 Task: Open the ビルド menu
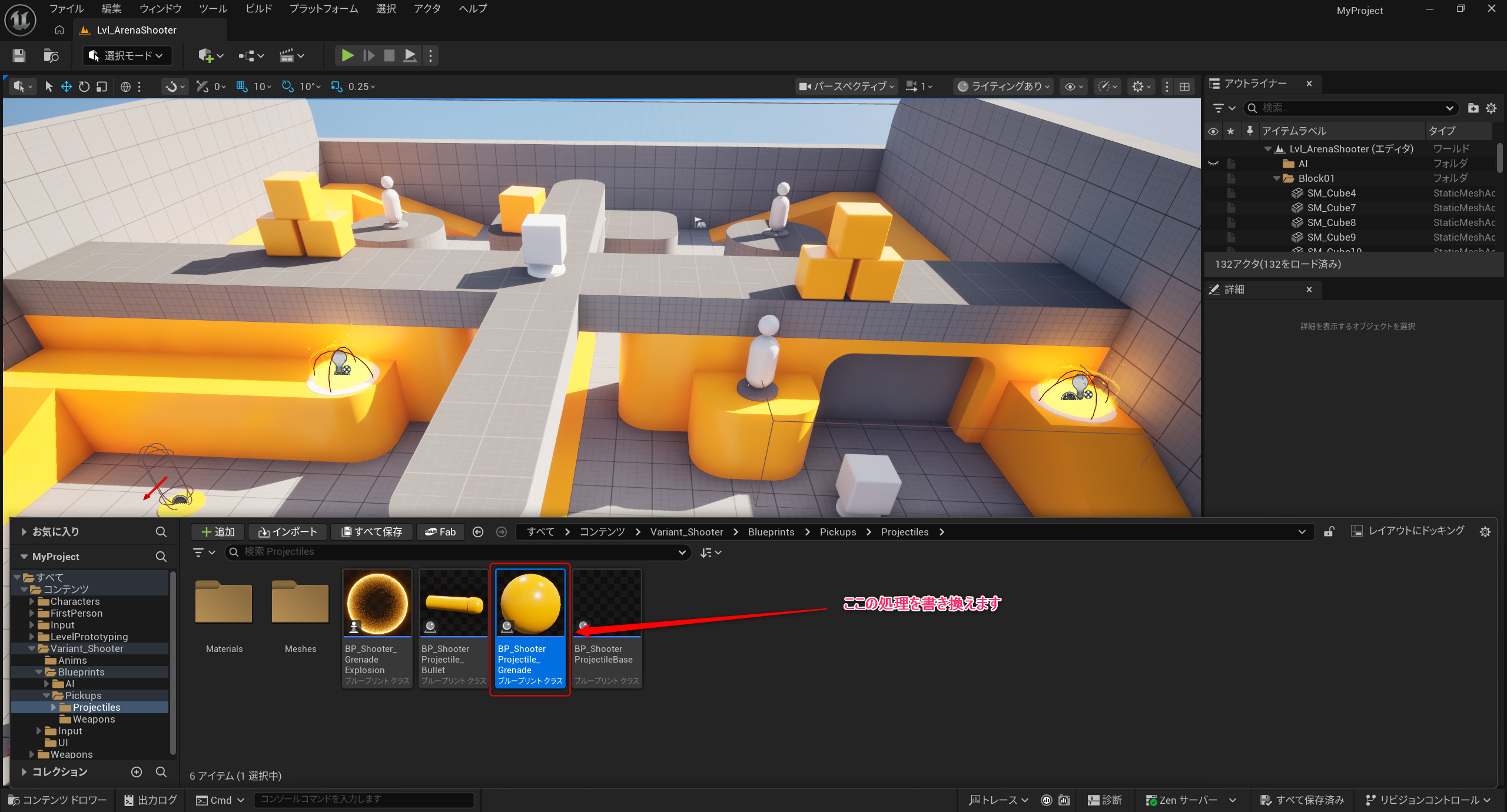point(259,9)
